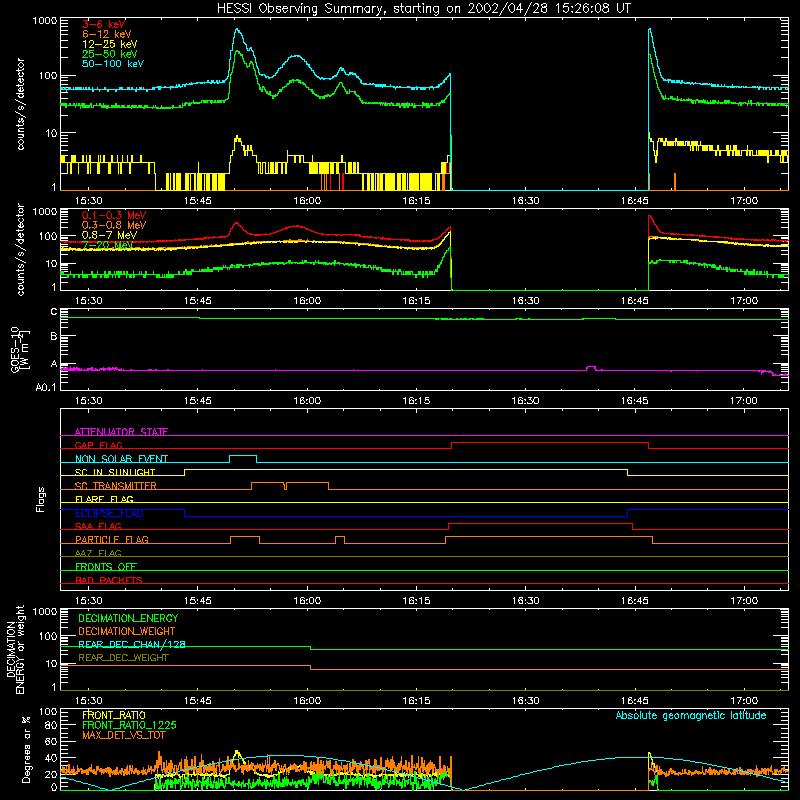The image size is (800, 800).
Task: Click the Degrees or % axis title
Action: coord(26,749)
